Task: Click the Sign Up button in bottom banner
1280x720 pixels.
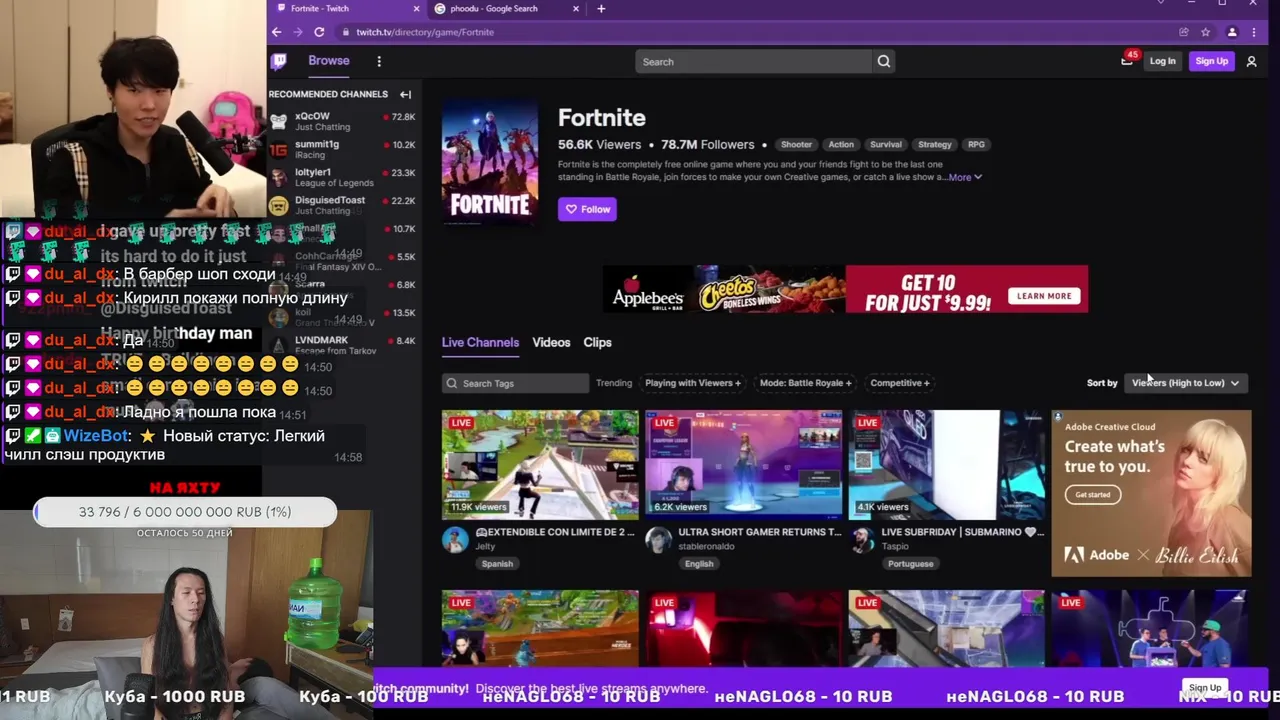Action: coord(1204,688)
